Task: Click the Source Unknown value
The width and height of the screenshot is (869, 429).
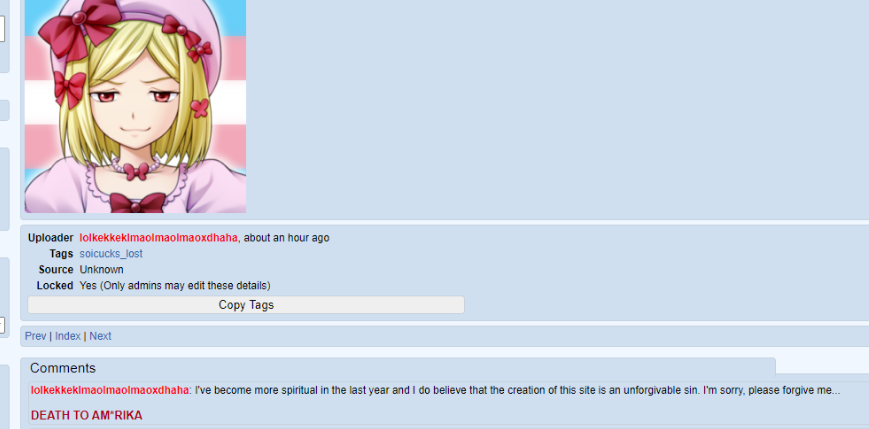Action: click(x=101, y=270)
